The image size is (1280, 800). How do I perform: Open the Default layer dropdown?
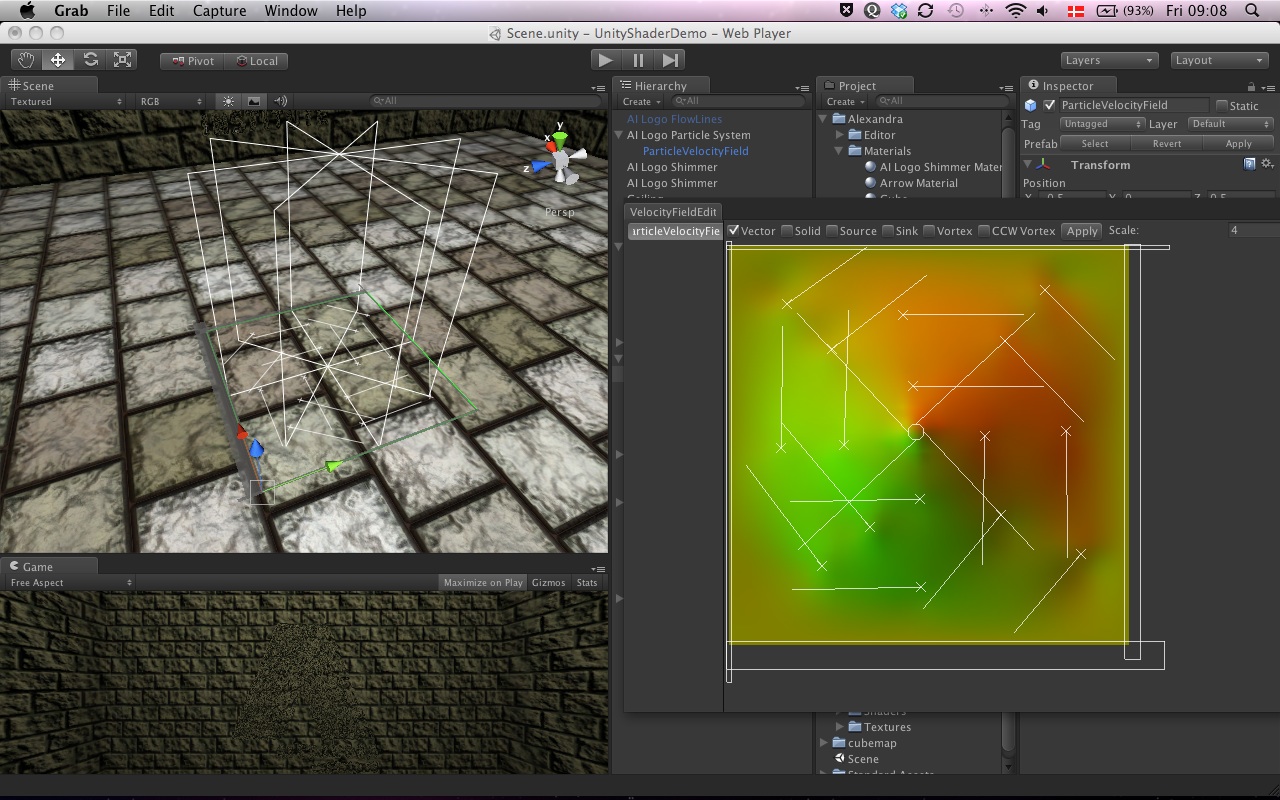tap(1229, 124)
